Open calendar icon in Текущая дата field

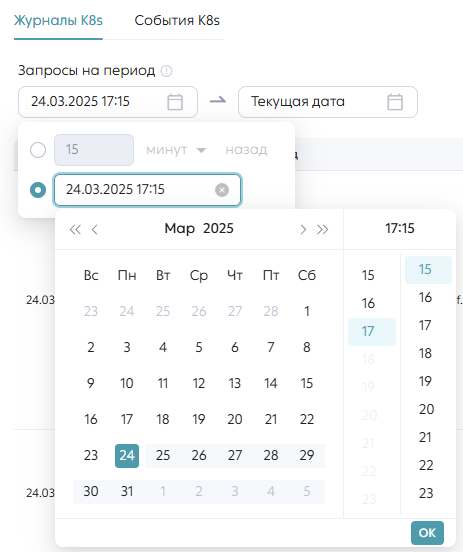(395, 102)
